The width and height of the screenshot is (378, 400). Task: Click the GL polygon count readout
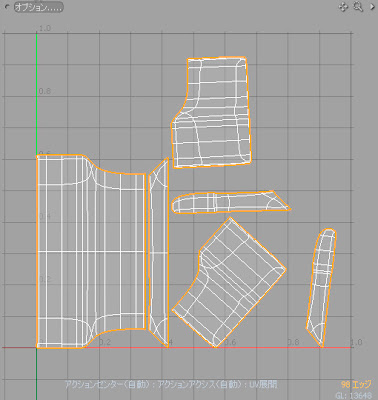(353, 396)
